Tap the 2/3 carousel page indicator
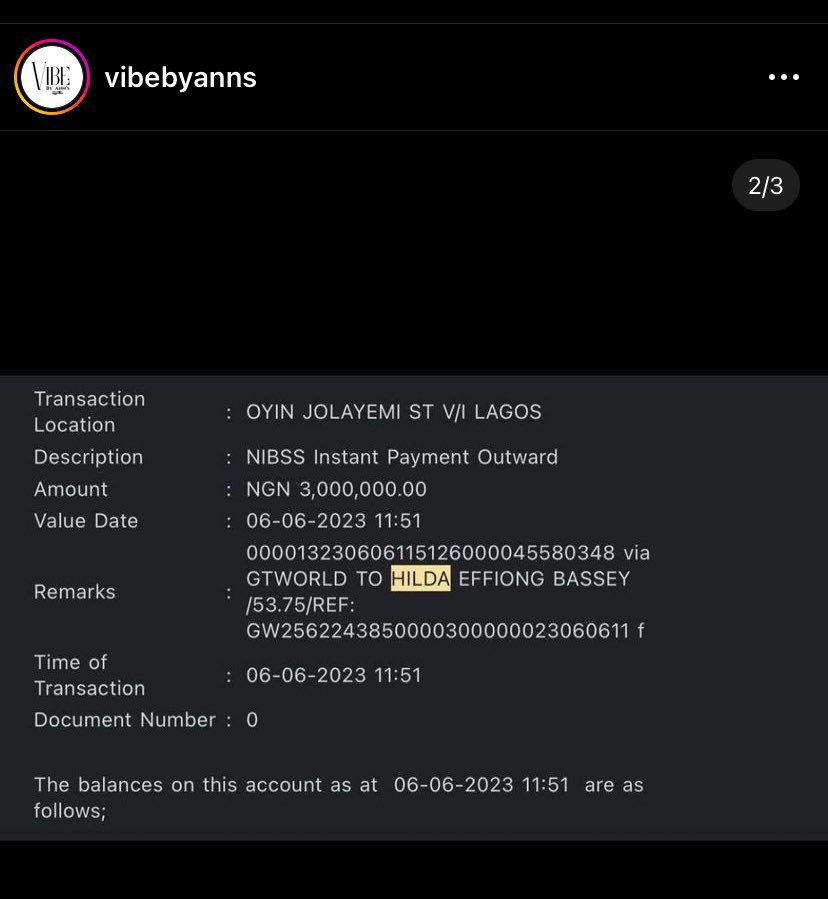The width and height of the screenshot is (828, 899). click(x=765, y=185)
